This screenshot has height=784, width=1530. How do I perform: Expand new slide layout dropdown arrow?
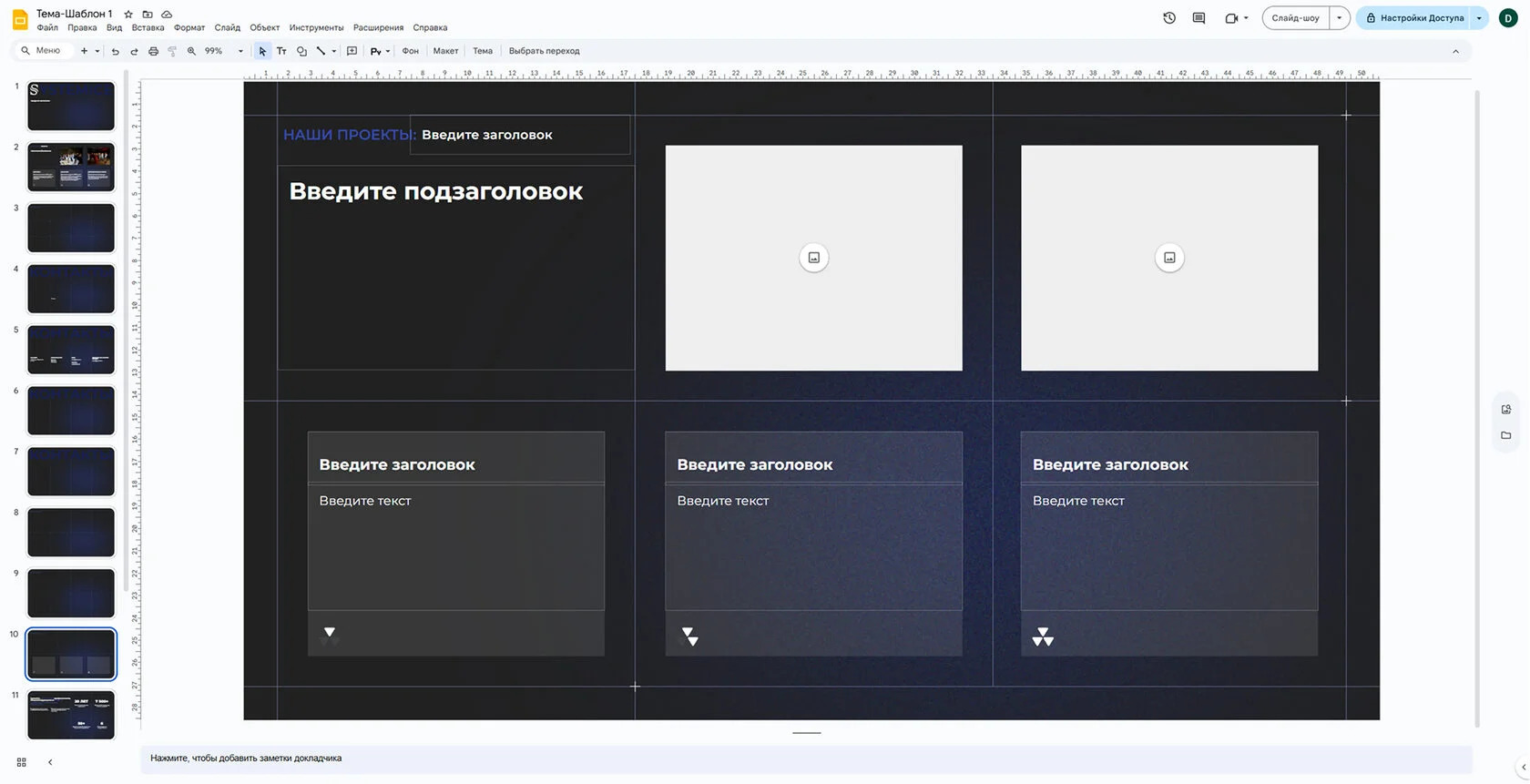[97, 51]
